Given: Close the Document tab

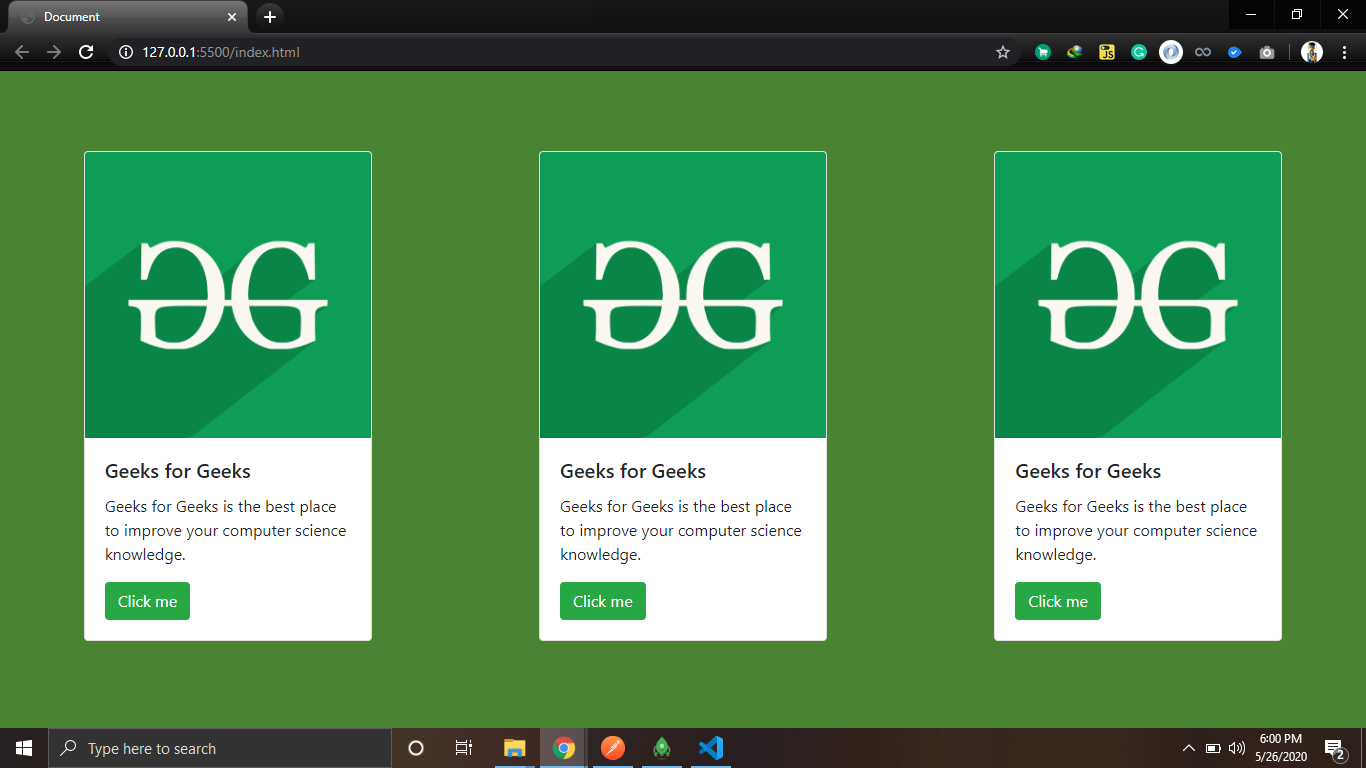Looking at the screenshot, I should tap(232, 17).
